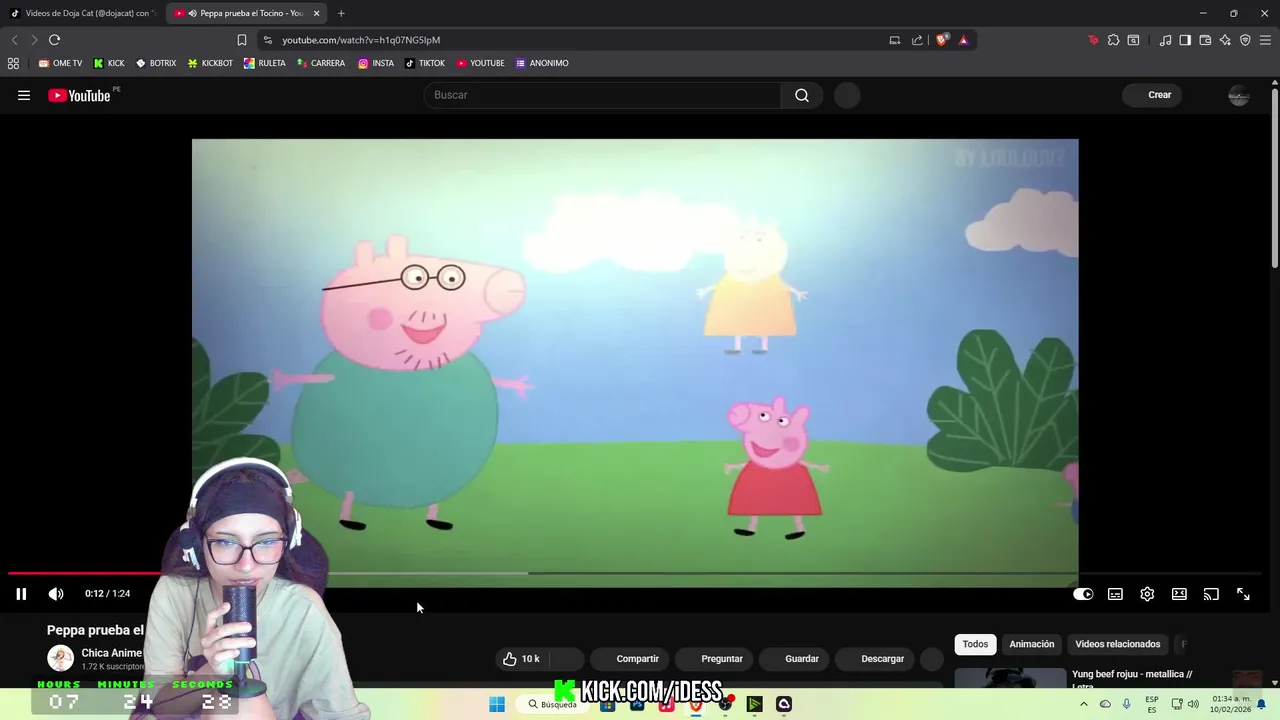1280x720 pixels.
Task: Open a new browser tab
Action: (341, 13)
